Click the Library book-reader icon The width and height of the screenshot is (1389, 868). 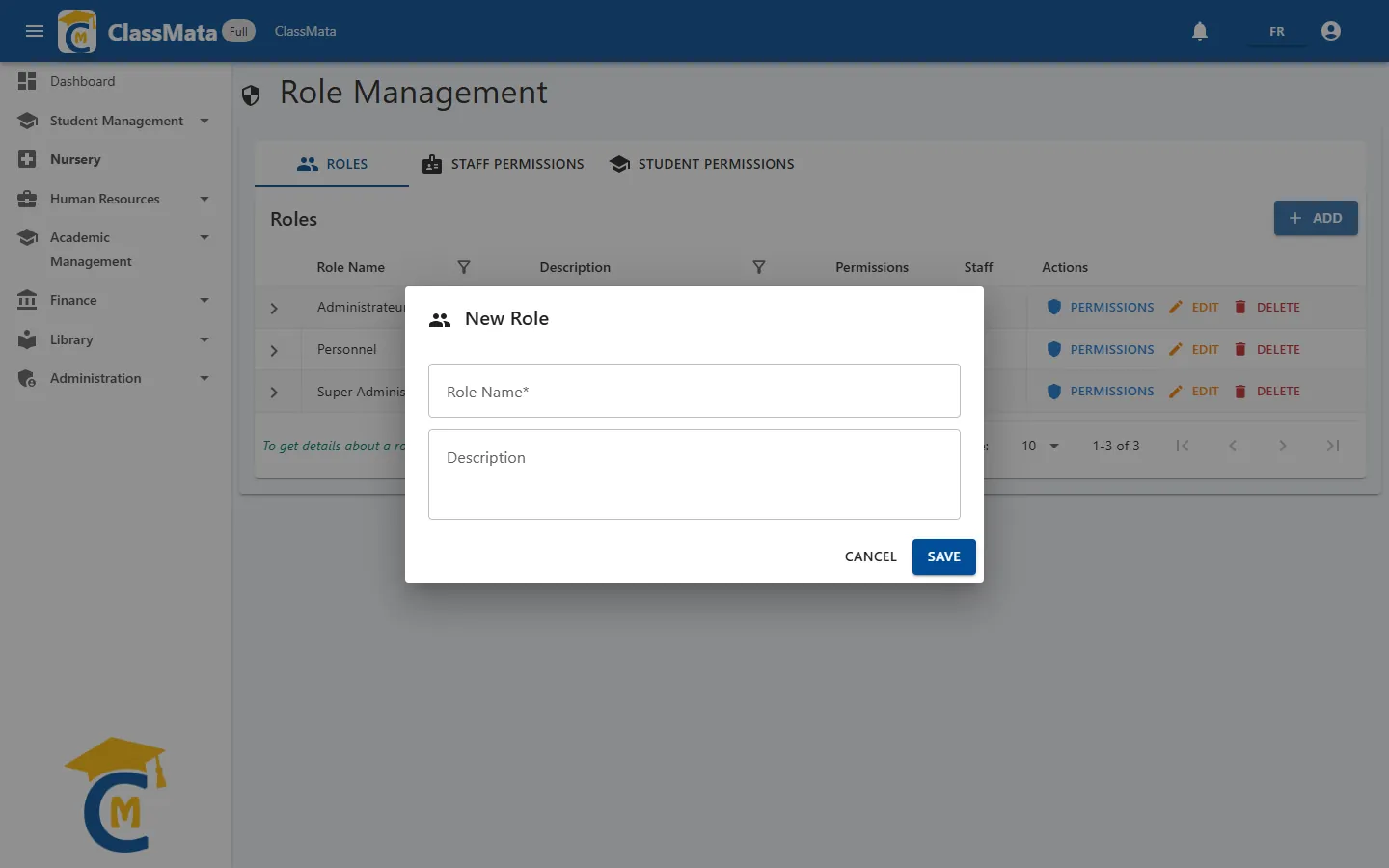click(x=27, y=339)
